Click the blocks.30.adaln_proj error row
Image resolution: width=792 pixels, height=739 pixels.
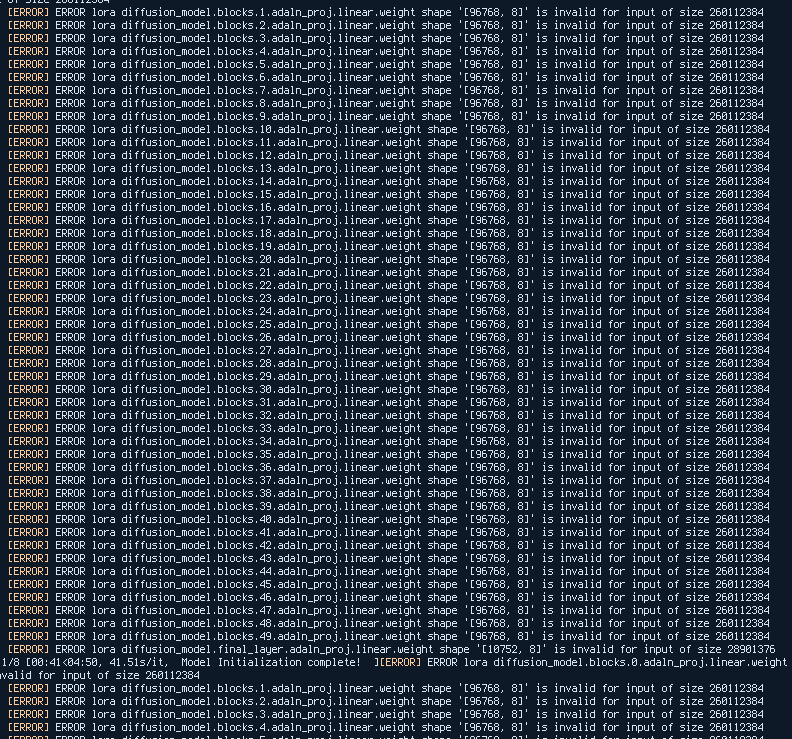(388, 389)
